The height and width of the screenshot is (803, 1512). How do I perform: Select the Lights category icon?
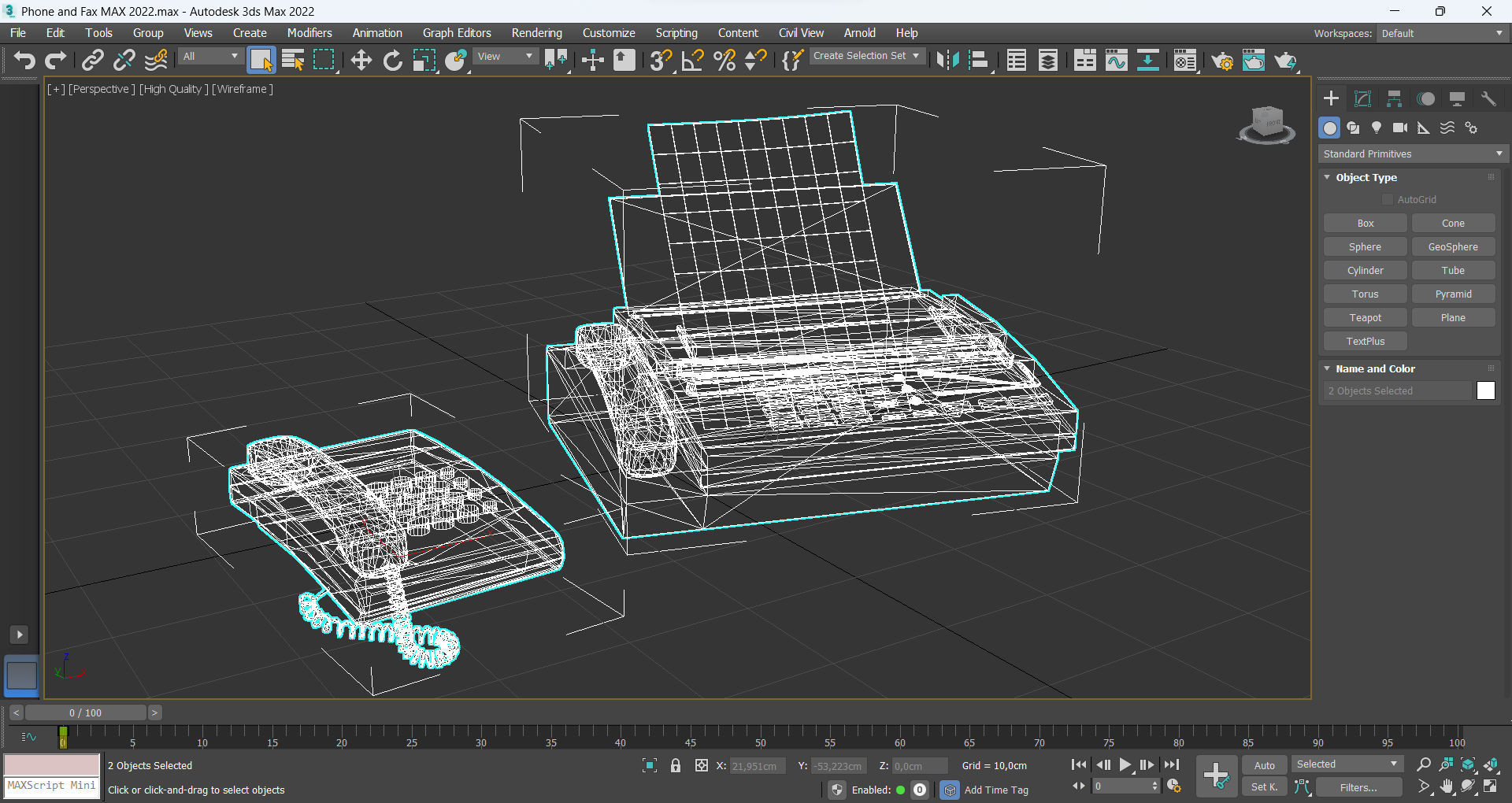(x=1377, y=128)
